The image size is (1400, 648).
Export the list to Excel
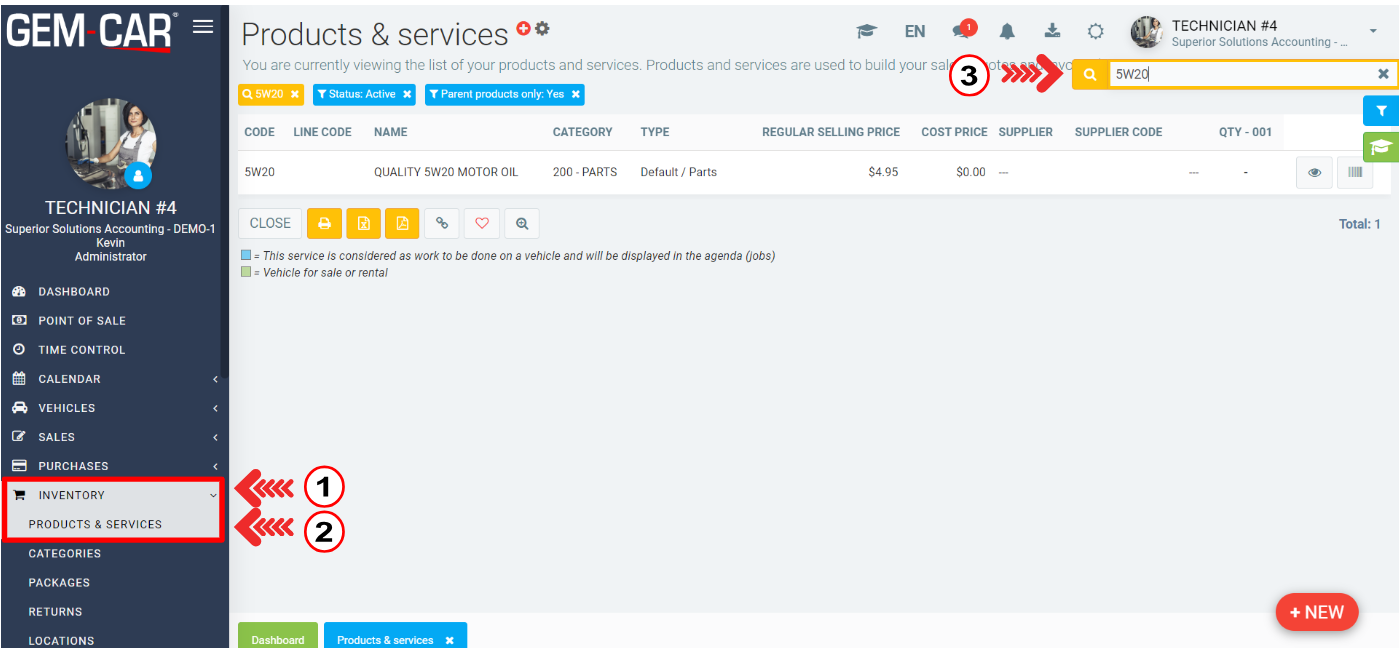[x=364, y=224]
